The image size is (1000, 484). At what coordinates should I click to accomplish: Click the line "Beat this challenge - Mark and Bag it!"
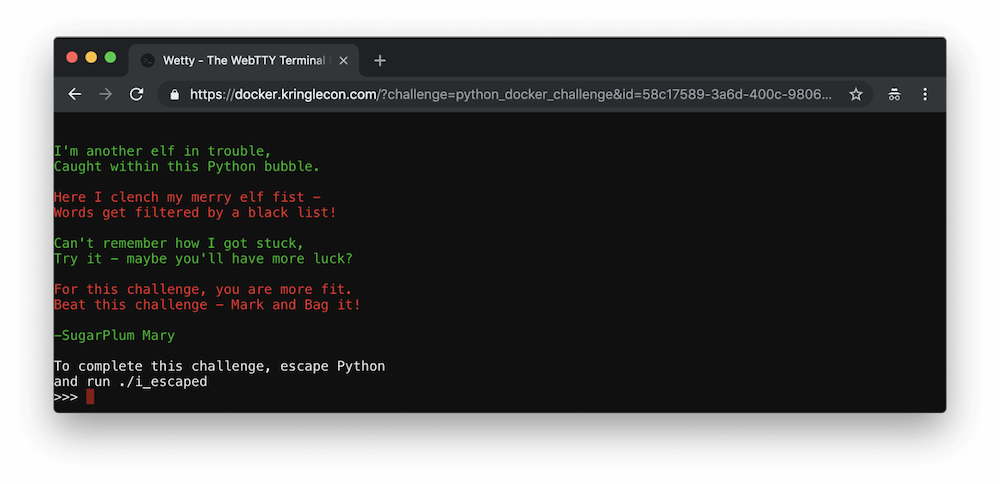207,305
